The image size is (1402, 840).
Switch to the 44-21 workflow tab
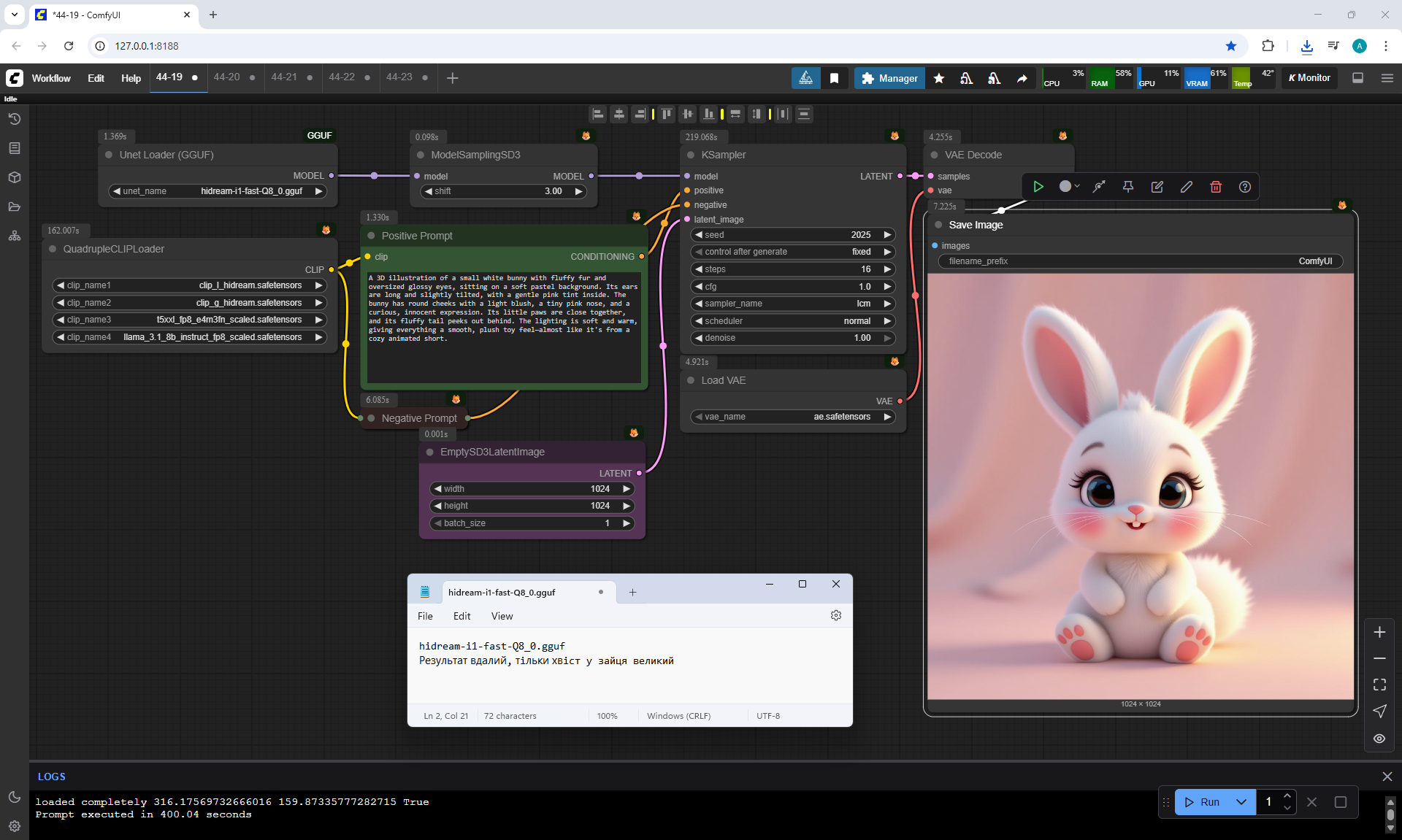(284, 77)
